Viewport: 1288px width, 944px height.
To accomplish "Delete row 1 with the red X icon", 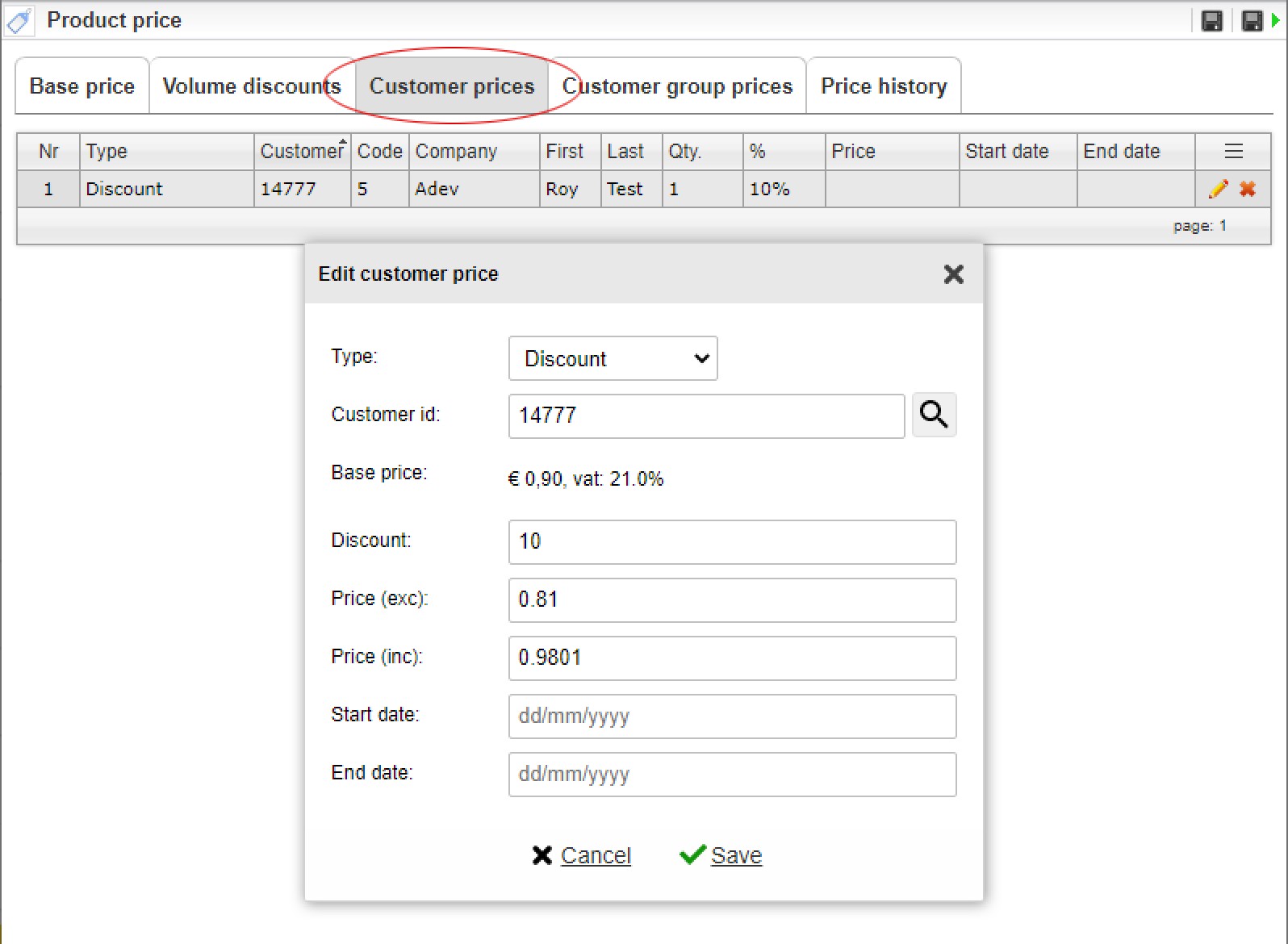I will [x=1248, y=189].
